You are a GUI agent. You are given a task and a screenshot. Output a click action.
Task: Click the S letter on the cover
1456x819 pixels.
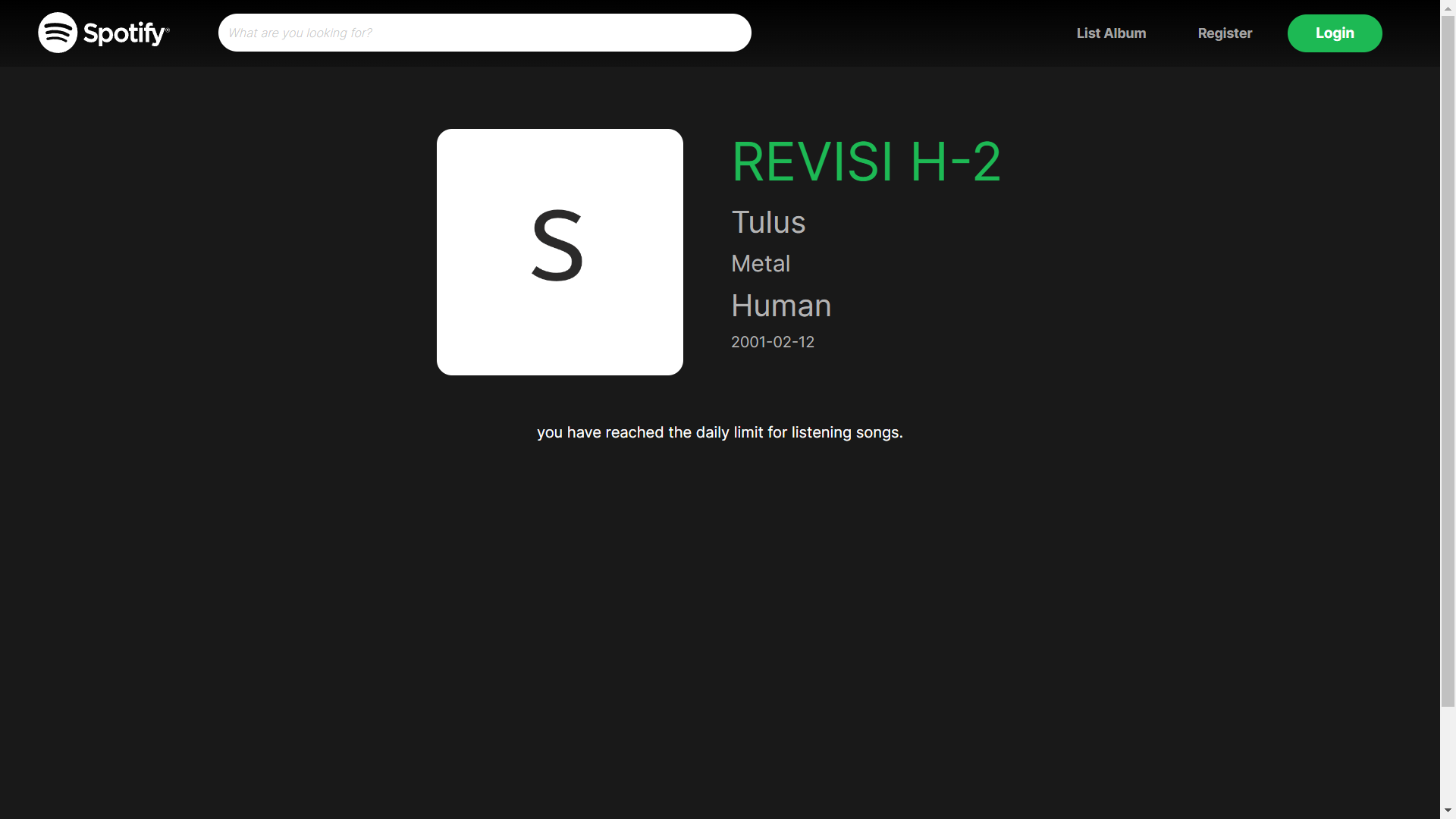pos(557,246)
